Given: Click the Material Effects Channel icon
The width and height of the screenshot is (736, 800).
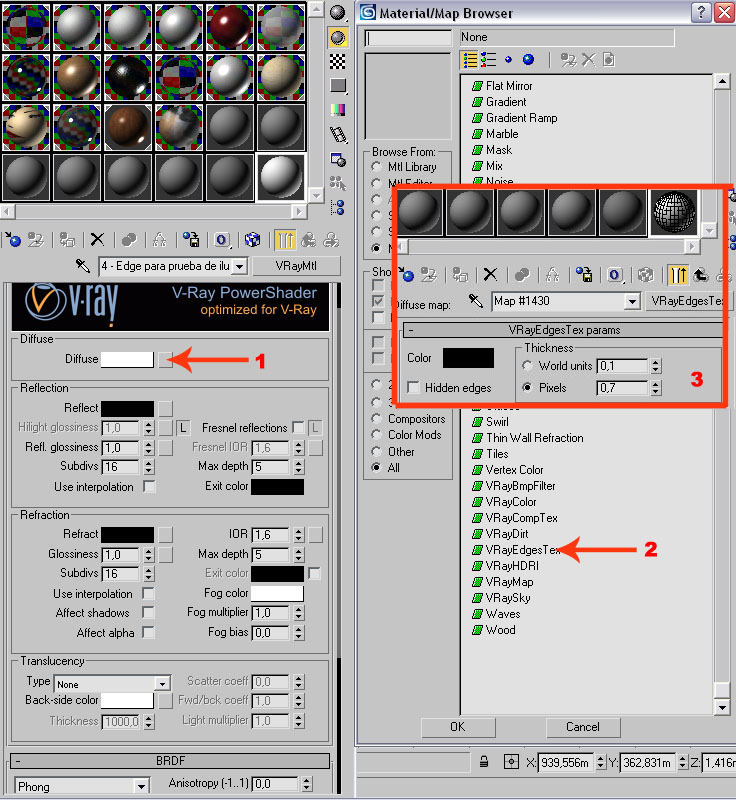Looking at the screenshot, I should pos(222,239).
